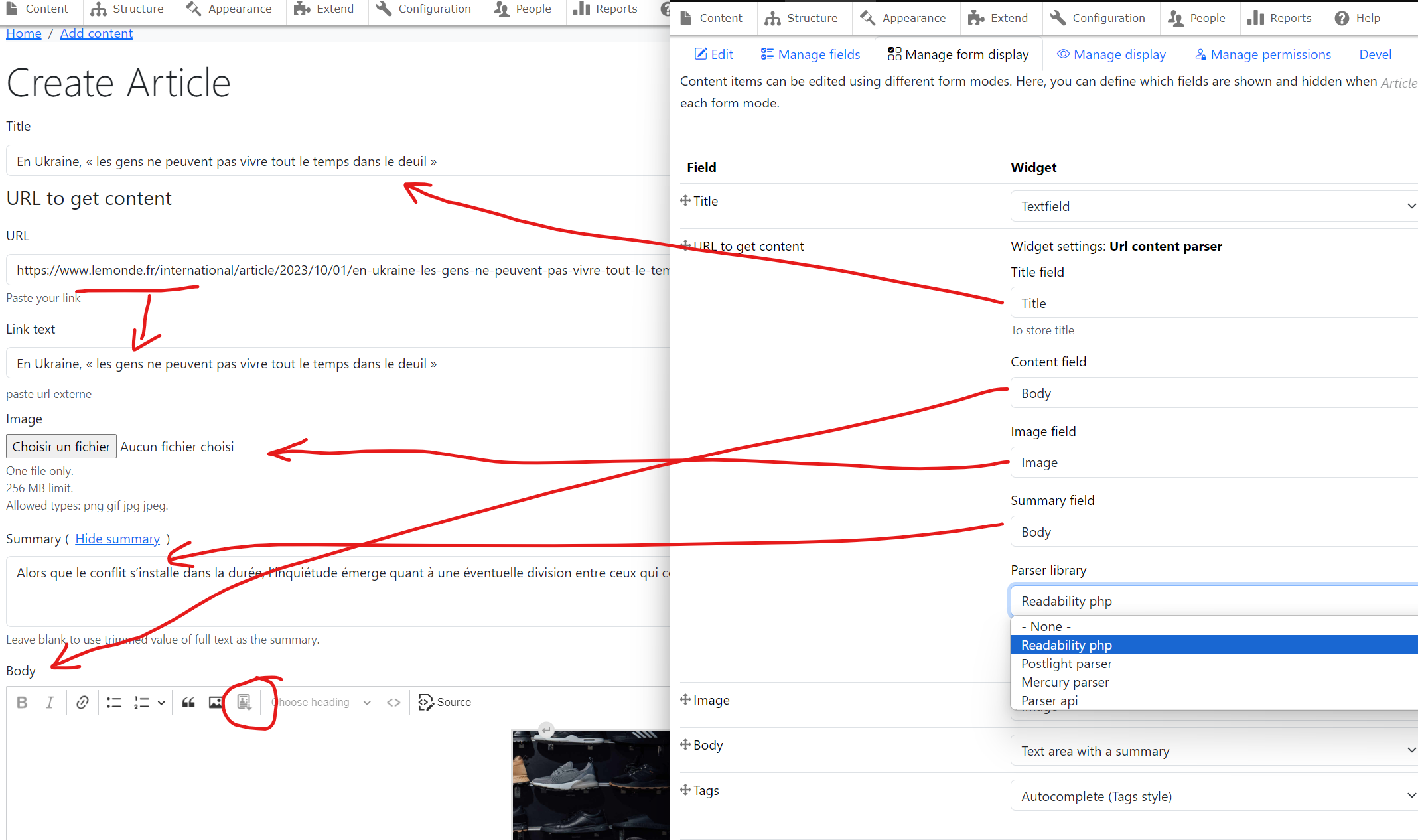1418x840 pixels.
Task: Insert a bulleted list
Action: coord(114,702)
